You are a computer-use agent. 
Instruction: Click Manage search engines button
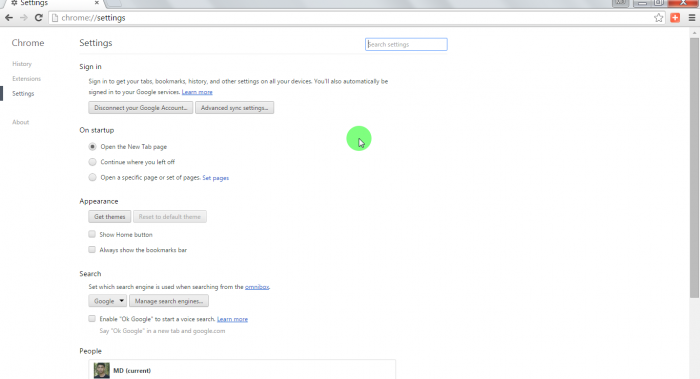click(x=169, y=301)
